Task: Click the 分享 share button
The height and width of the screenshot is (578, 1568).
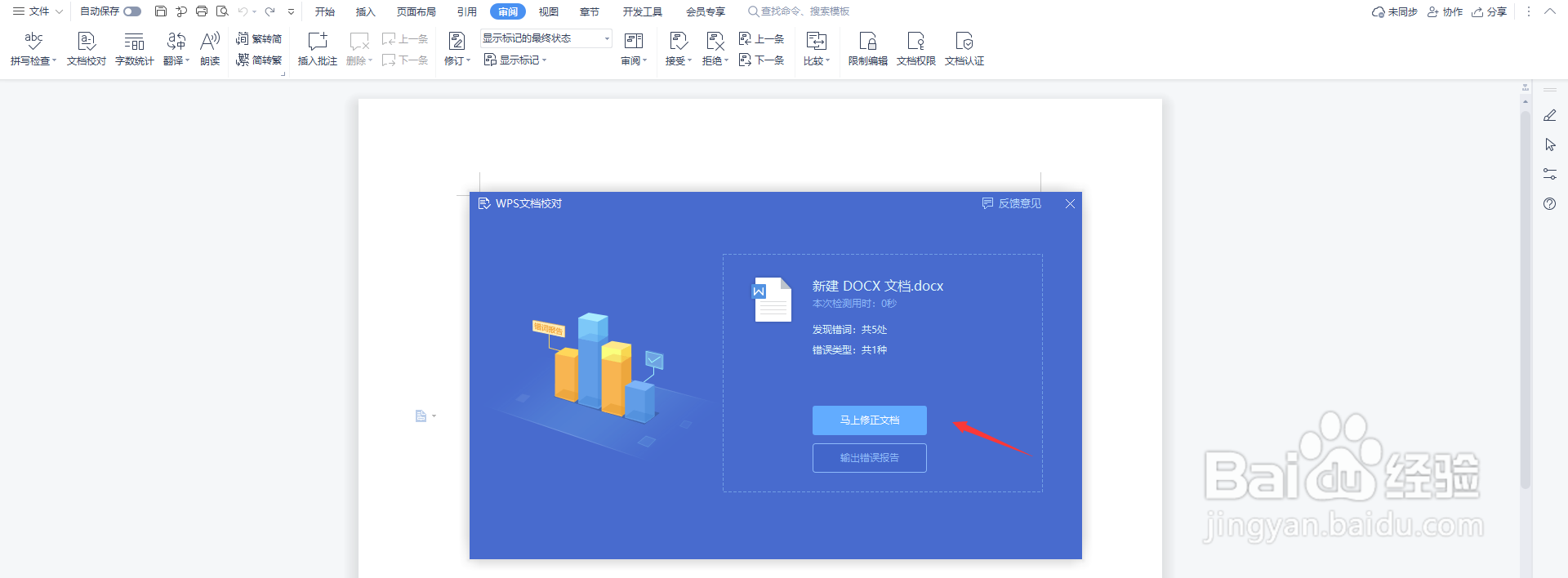Action: (x=1489, y=11)
